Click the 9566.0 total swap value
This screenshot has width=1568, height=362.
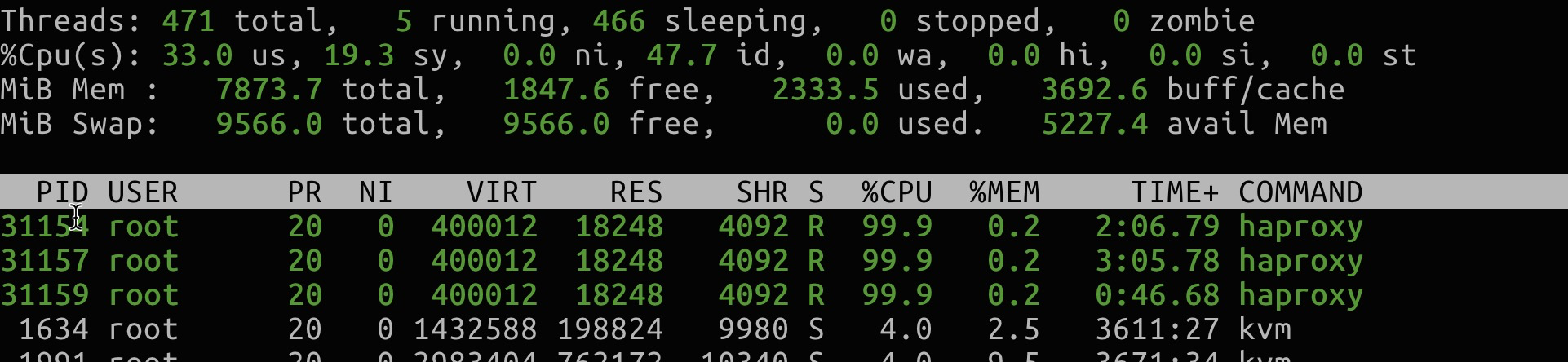click(268, 124)
